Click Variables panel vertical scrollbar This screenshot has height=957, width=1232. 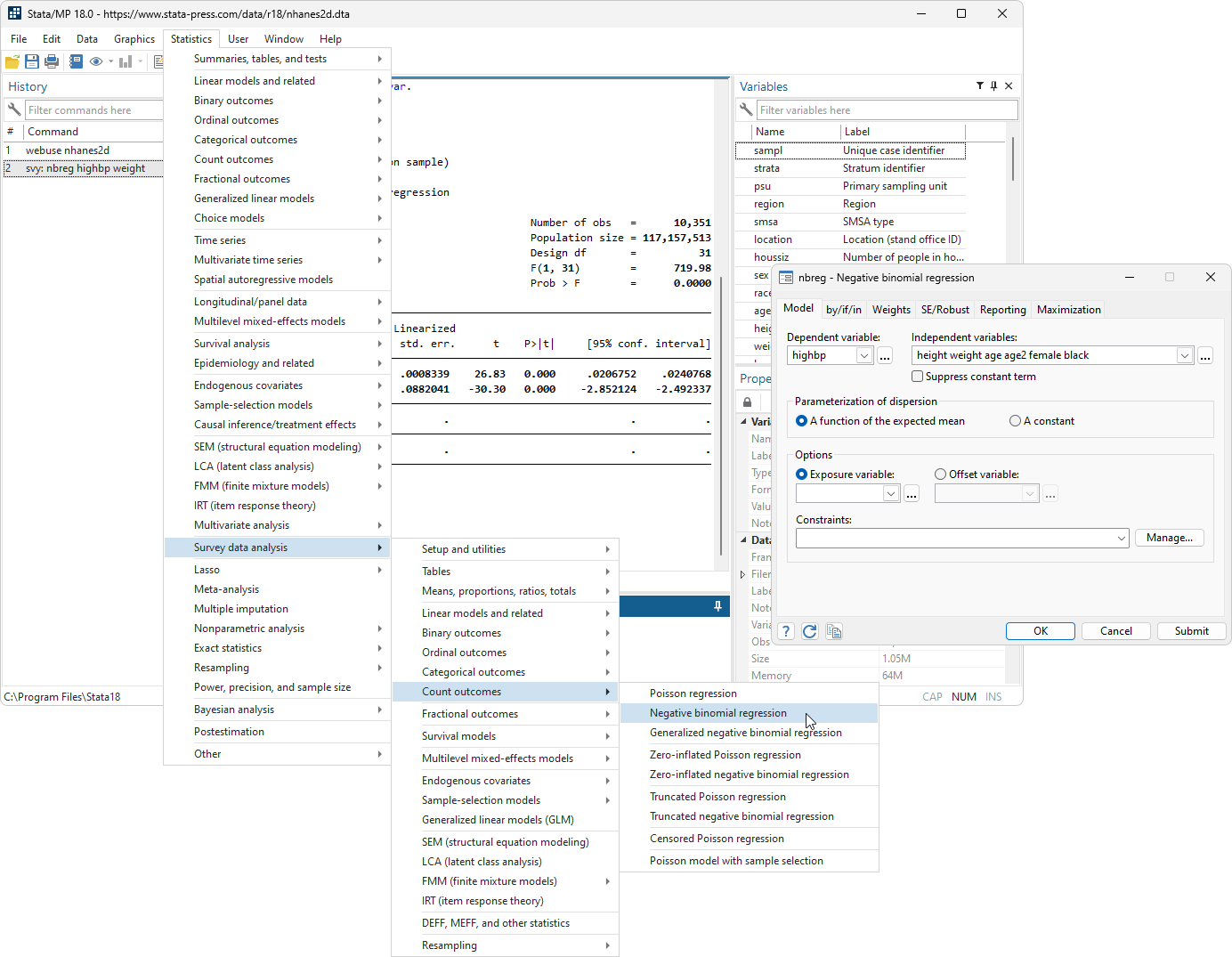pyautogui.click(x=1013, y=158)
